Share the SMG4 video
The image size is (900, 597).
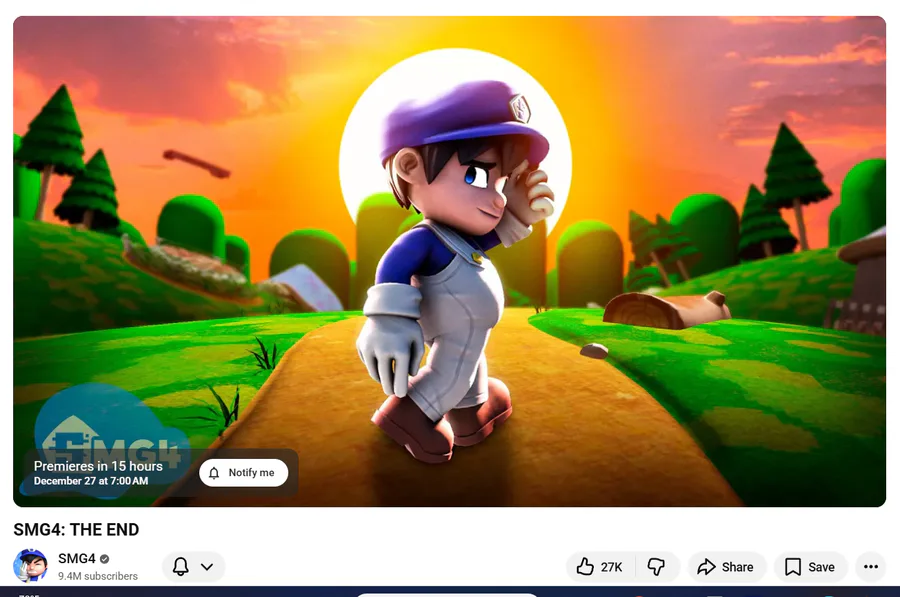pos(726,567)
